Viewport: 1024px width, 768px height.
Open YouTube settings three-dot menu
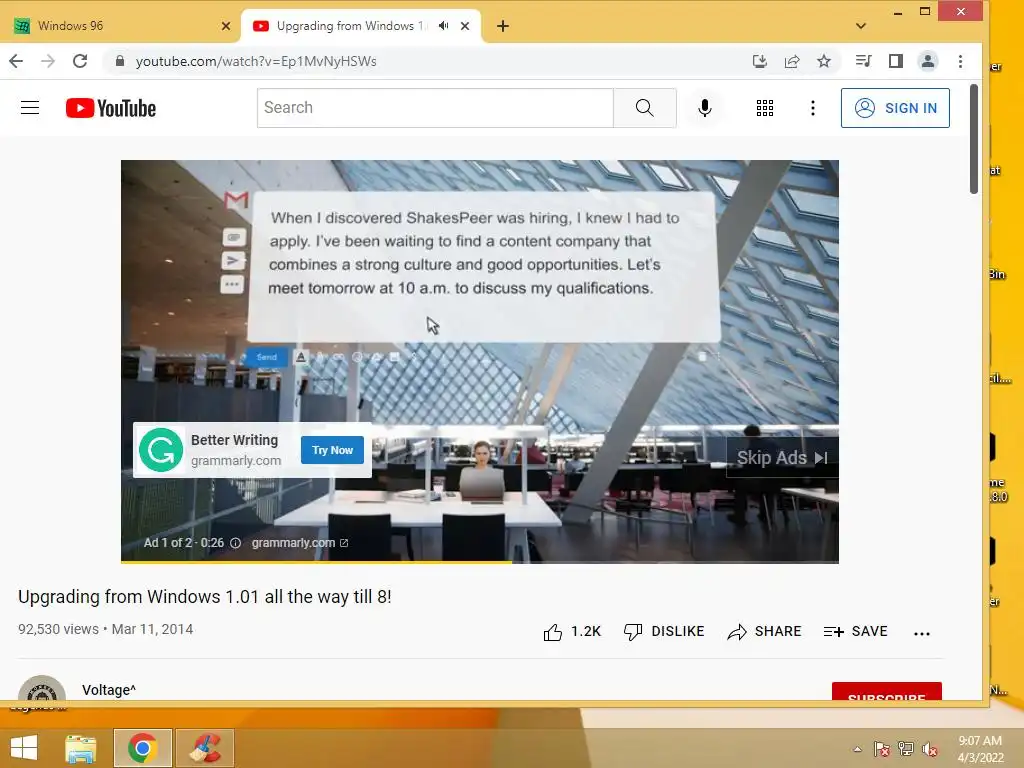coord(813,108)
